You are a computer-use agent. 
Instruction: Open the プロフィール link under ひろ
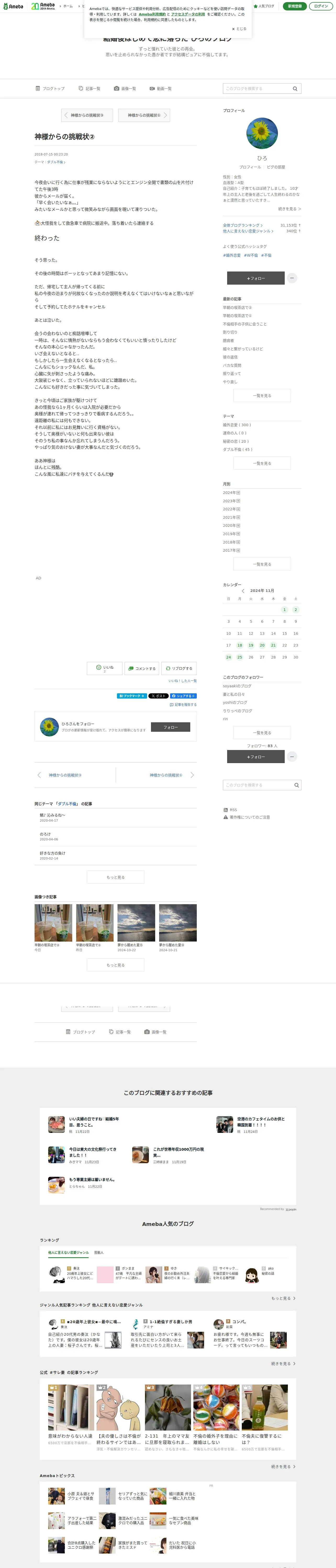(249, 167)
